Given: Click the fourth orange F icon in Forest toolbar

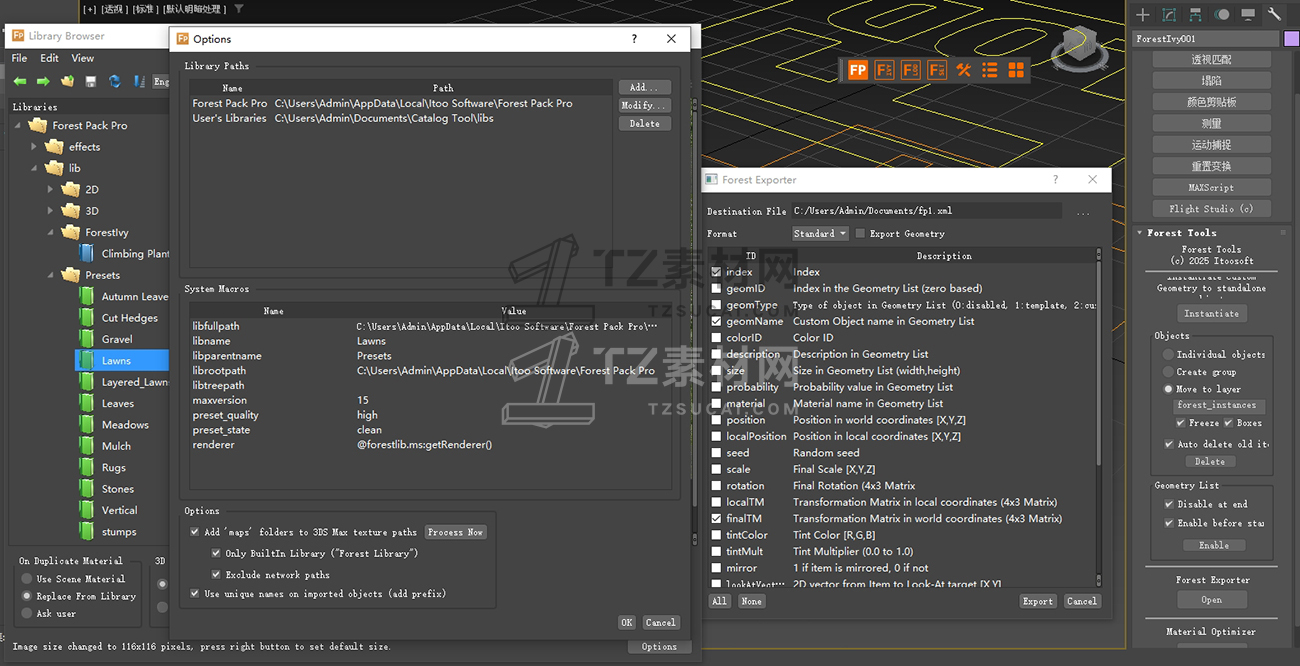Looking at the screenshot, I should 937,70.
